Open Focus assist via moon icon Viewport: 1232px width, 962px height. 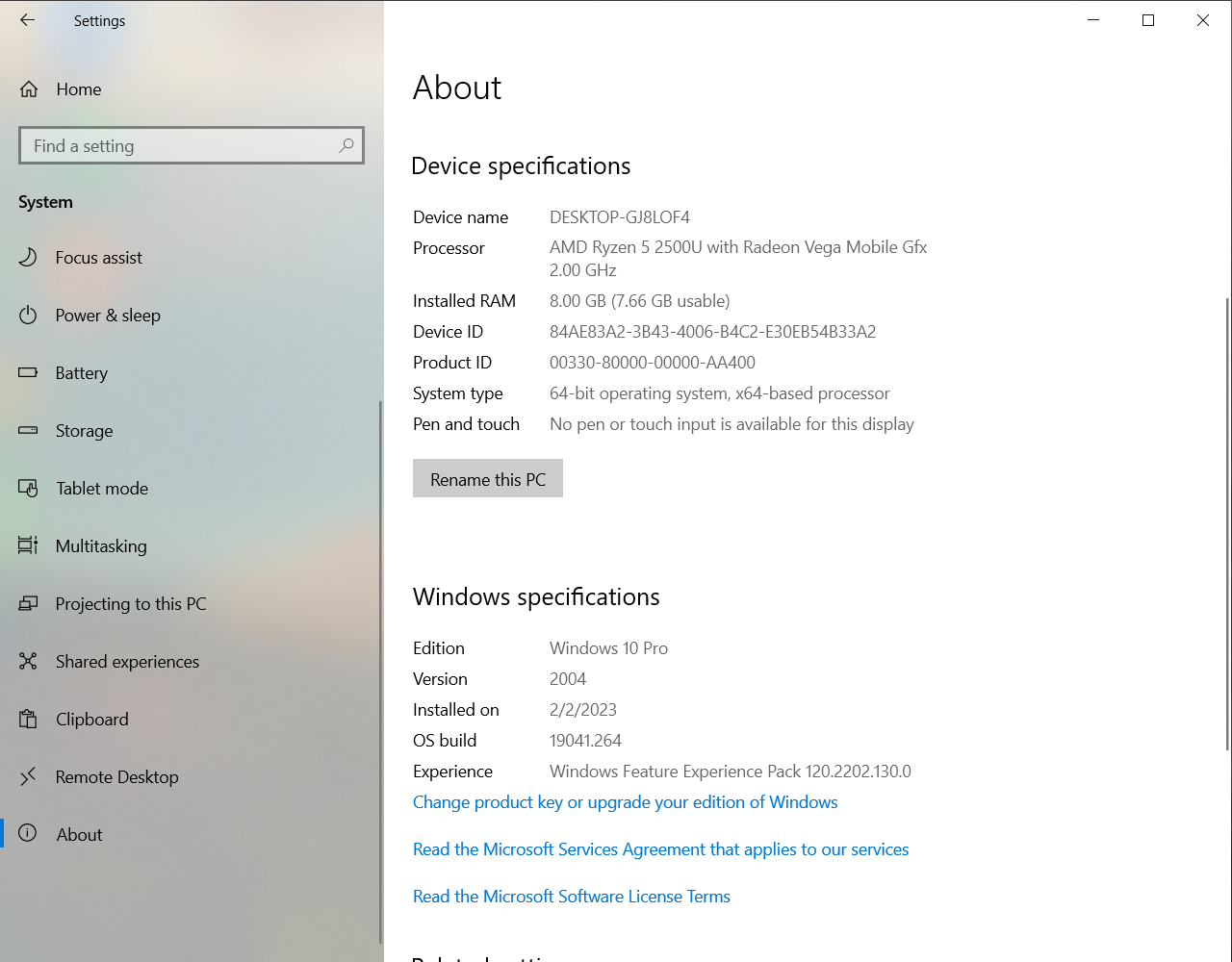tap(28, 257)
